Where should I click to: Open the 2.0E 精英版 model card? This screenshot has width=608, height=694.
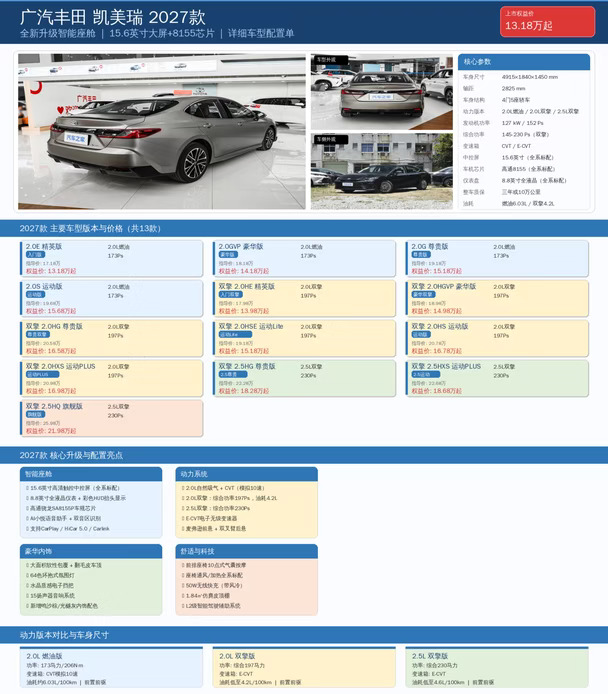[112, 258]
